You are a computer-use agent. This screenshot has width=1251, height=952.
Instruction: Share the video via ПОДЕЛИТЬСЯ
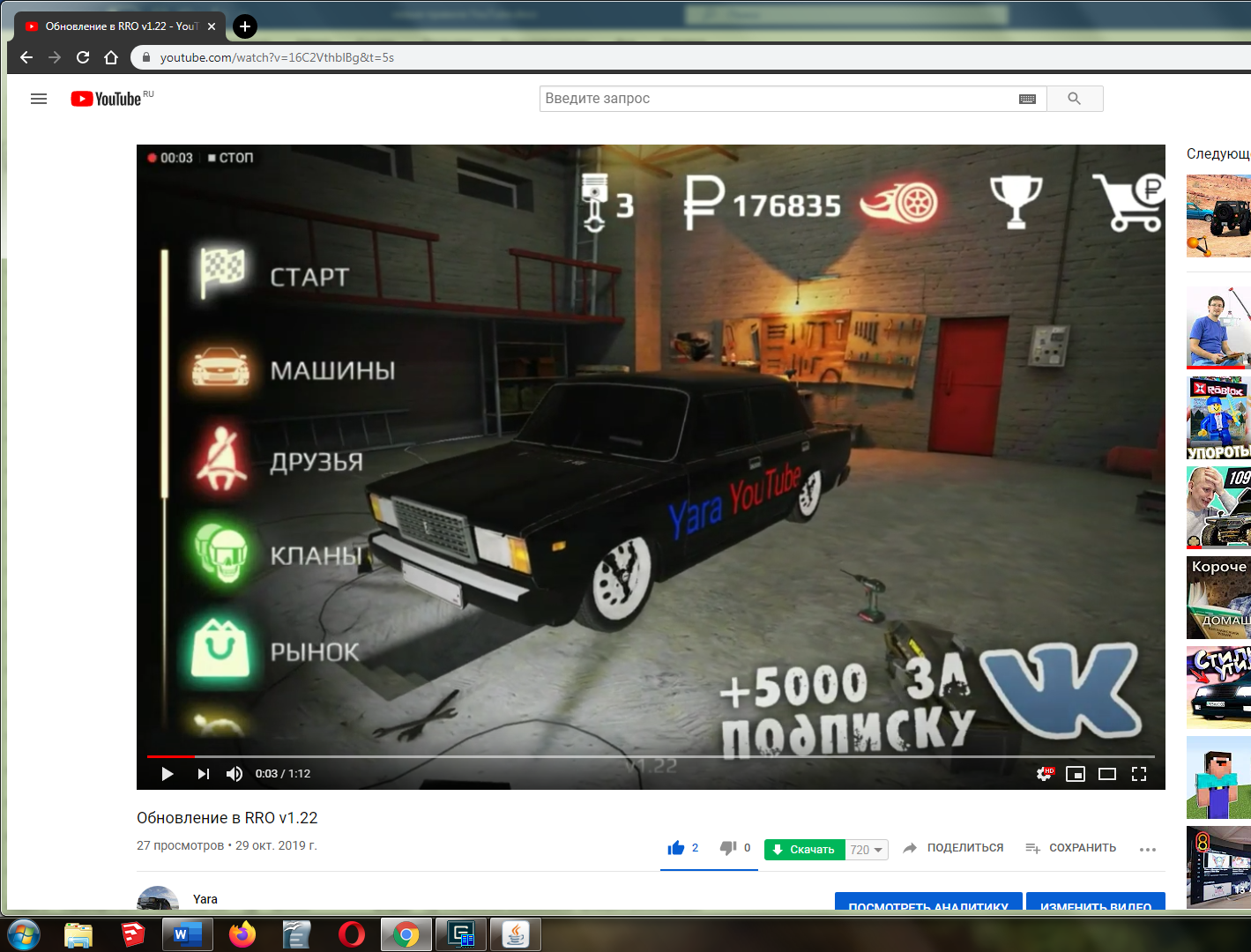953,848
